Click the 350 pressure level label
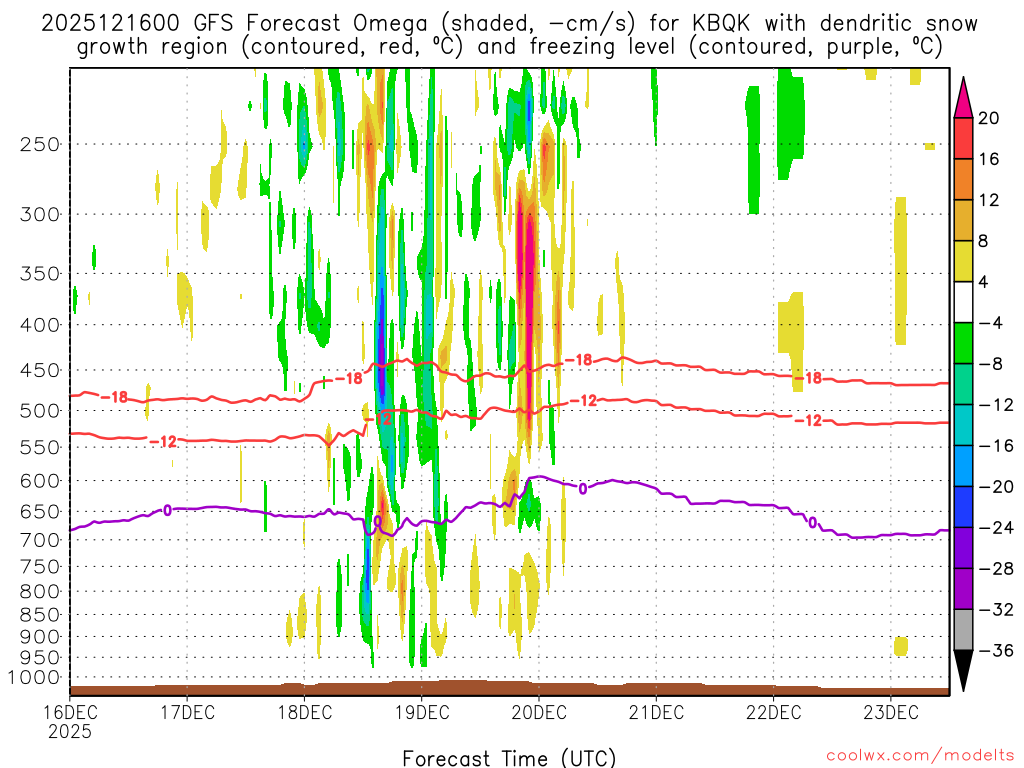Screen dimensions: 1024x768 click(x=40, y=274)
